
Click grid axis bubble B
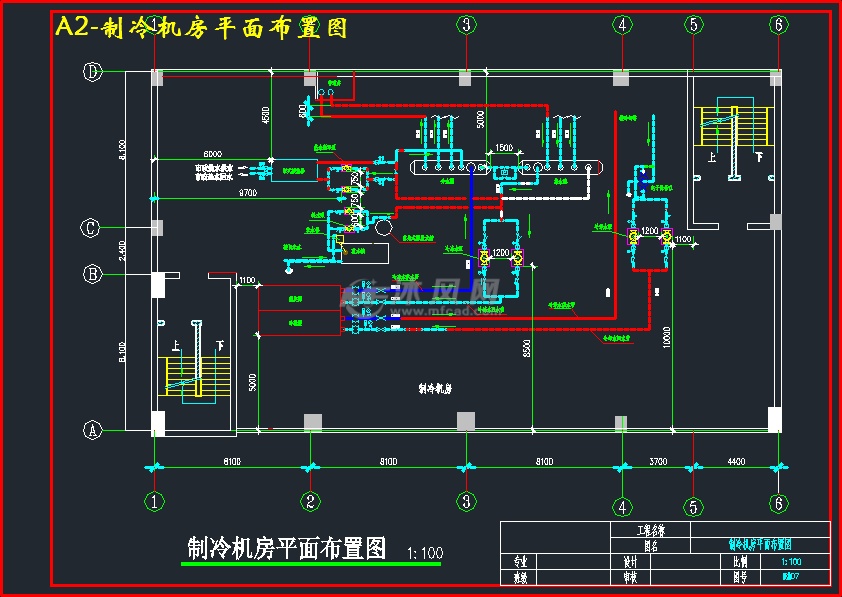92,274
